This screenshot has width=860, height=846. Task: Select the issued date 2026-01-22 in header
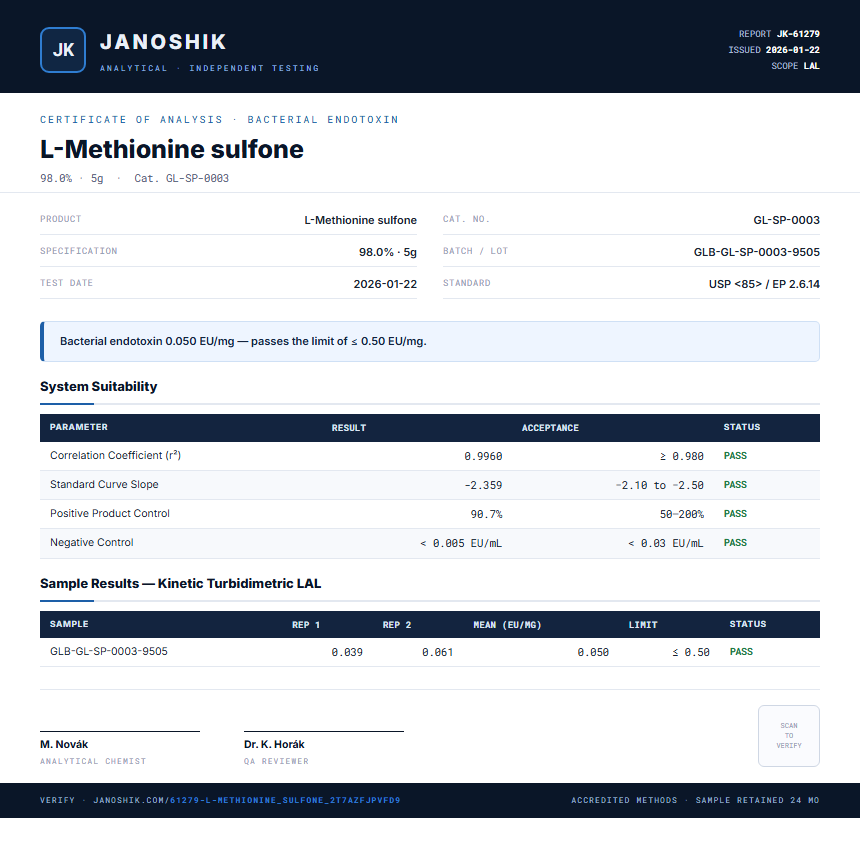tap(793, 50)
